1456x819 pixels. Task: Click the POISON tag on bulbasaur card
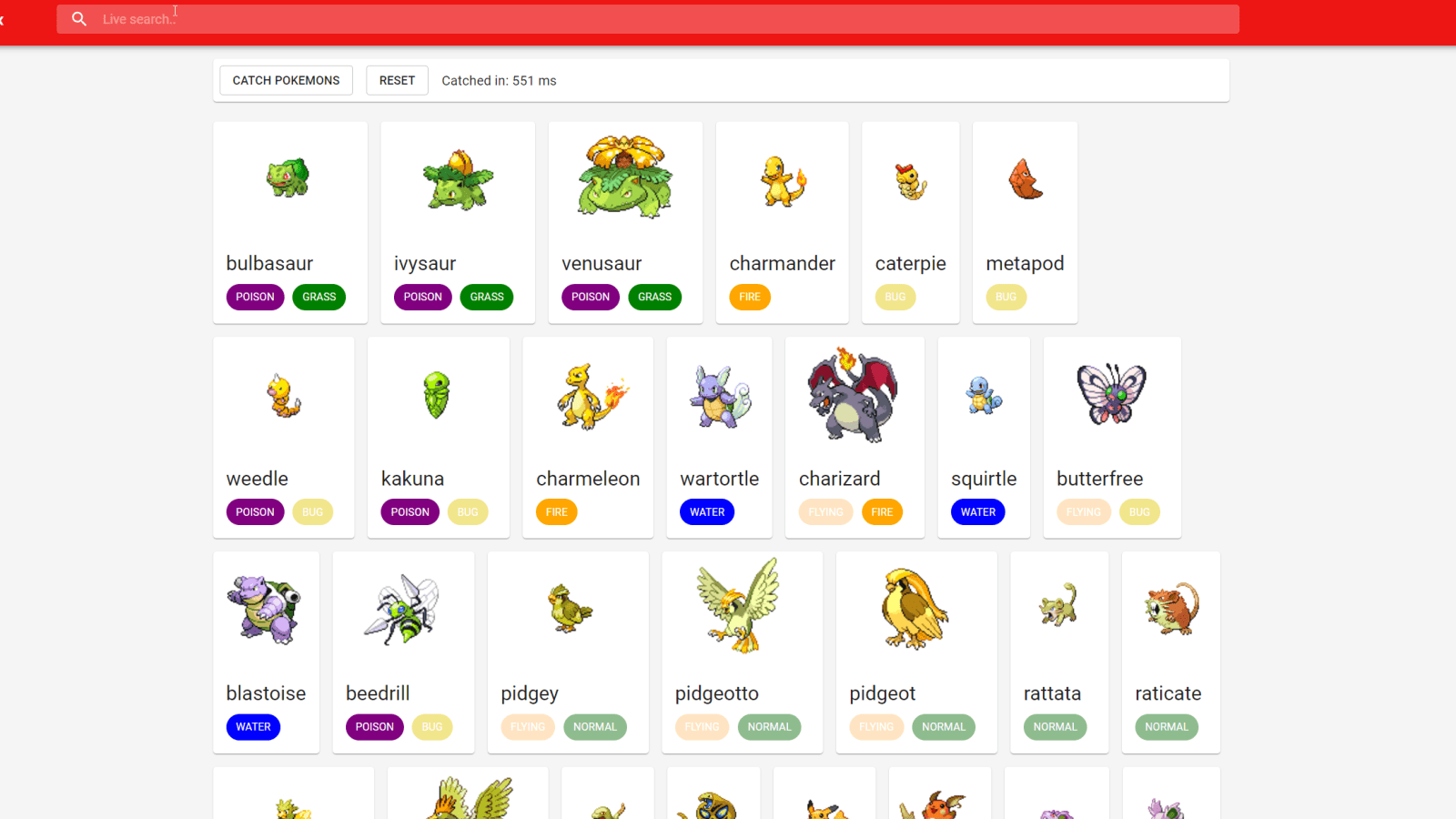click(x=255, y=297)
